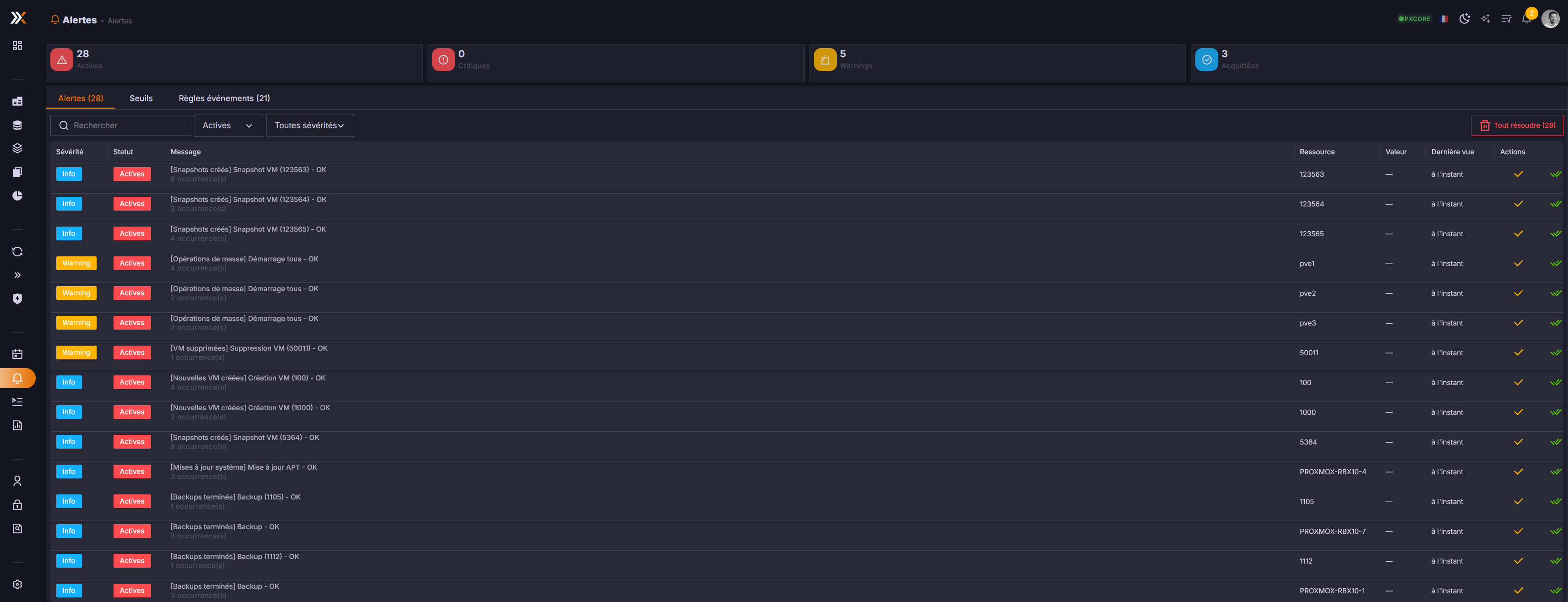Open the sync/replication icon in sidebar
The image size is (1568, 602).
16,251
